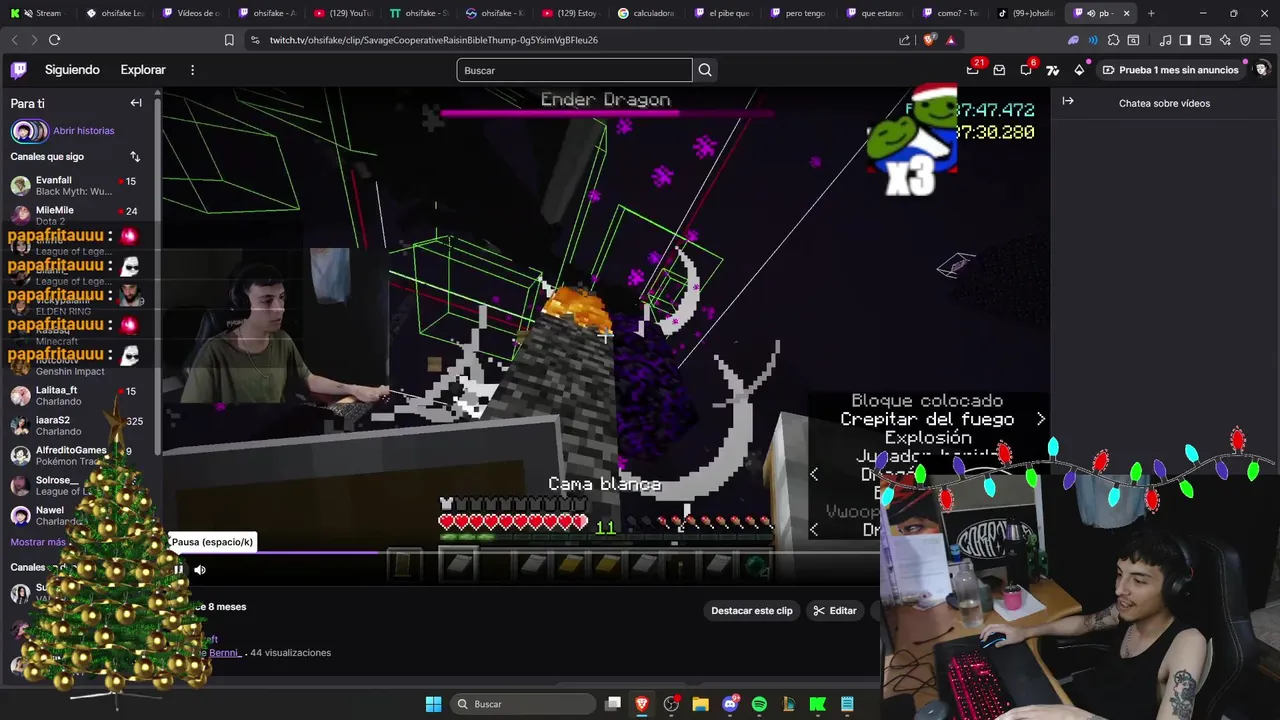This screenshot has width=1280, height=720.
Task: Click the share icon in the address bar
Action: pyautogui.click(x=905, y=40)
